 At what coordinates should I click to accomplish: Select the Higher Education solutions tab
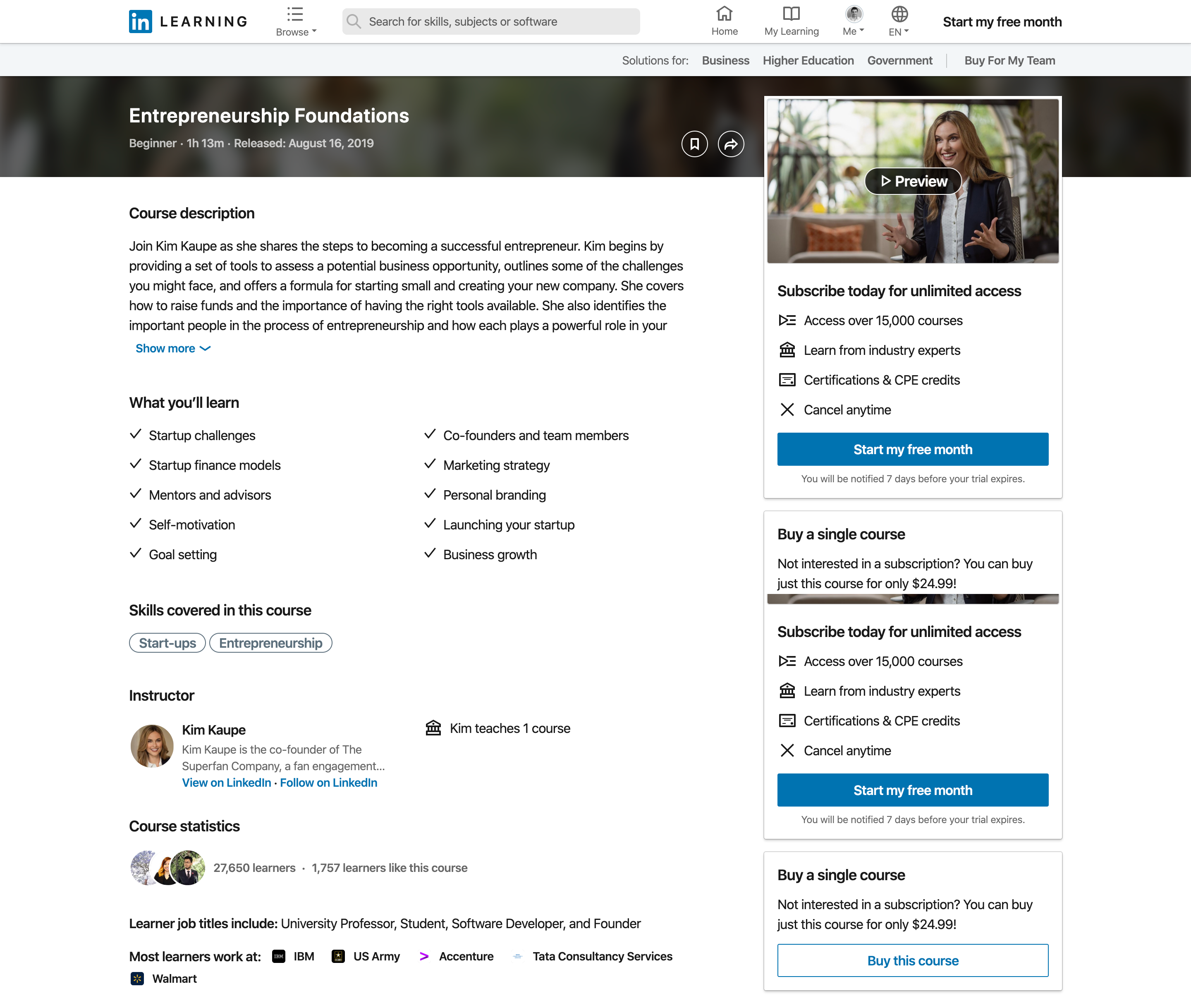point(808,60)
